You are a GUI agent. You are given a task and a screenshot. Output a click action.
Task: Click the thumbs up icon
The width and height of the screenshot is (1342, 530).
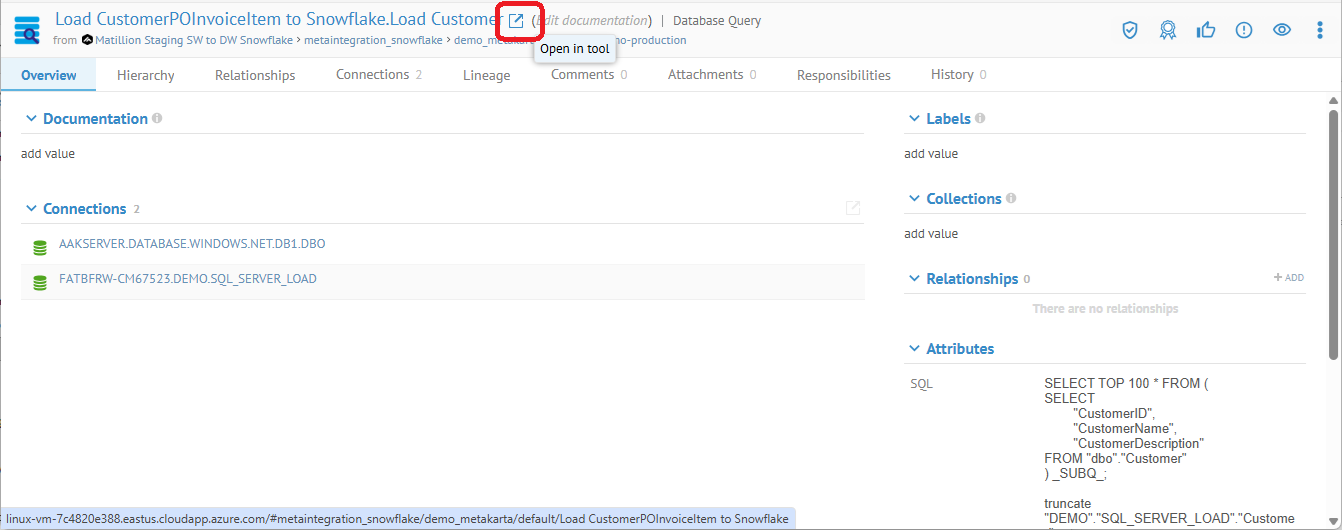click(1205, 30)
